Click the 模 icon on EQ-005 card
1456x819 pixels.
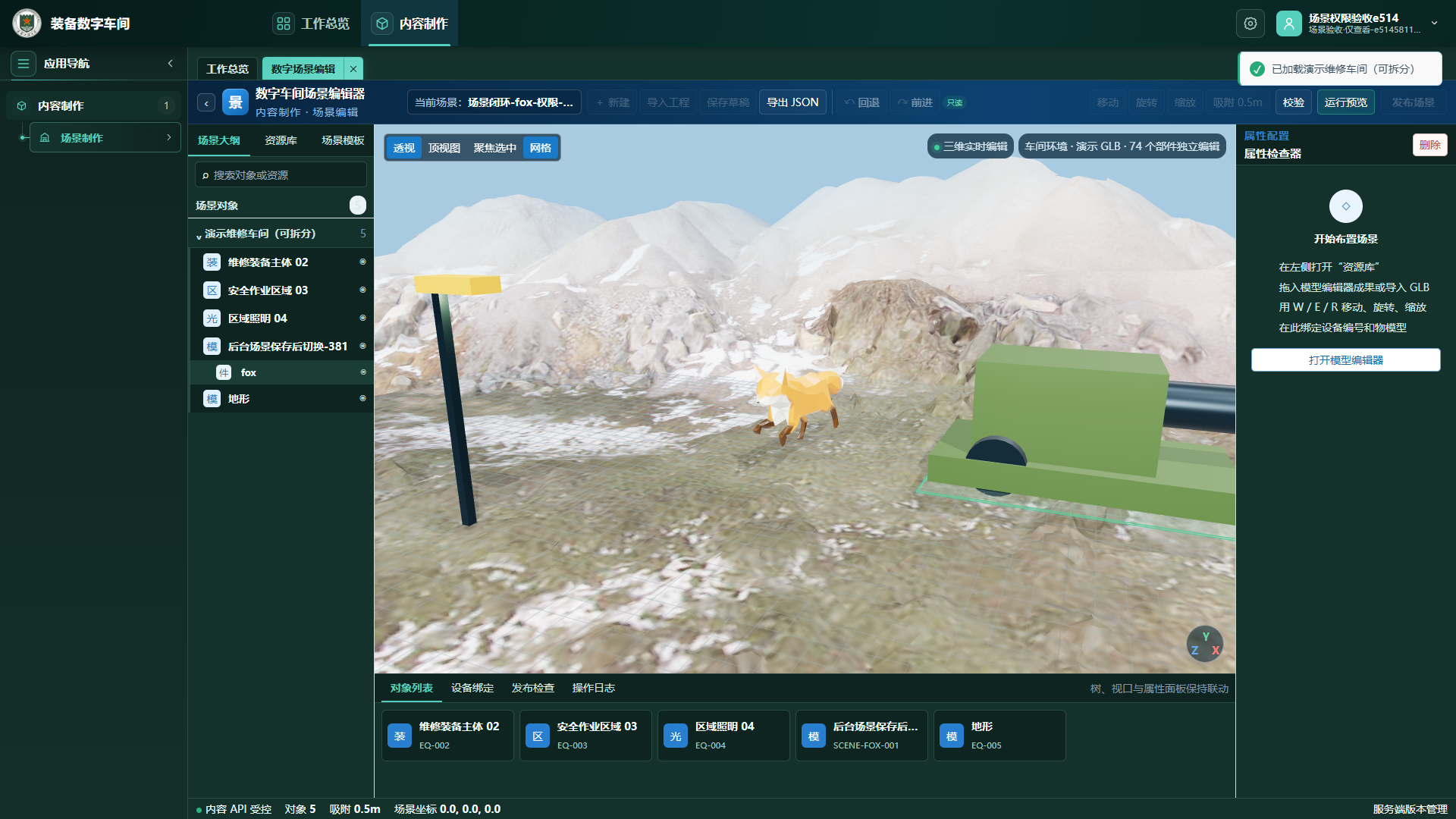952,736
